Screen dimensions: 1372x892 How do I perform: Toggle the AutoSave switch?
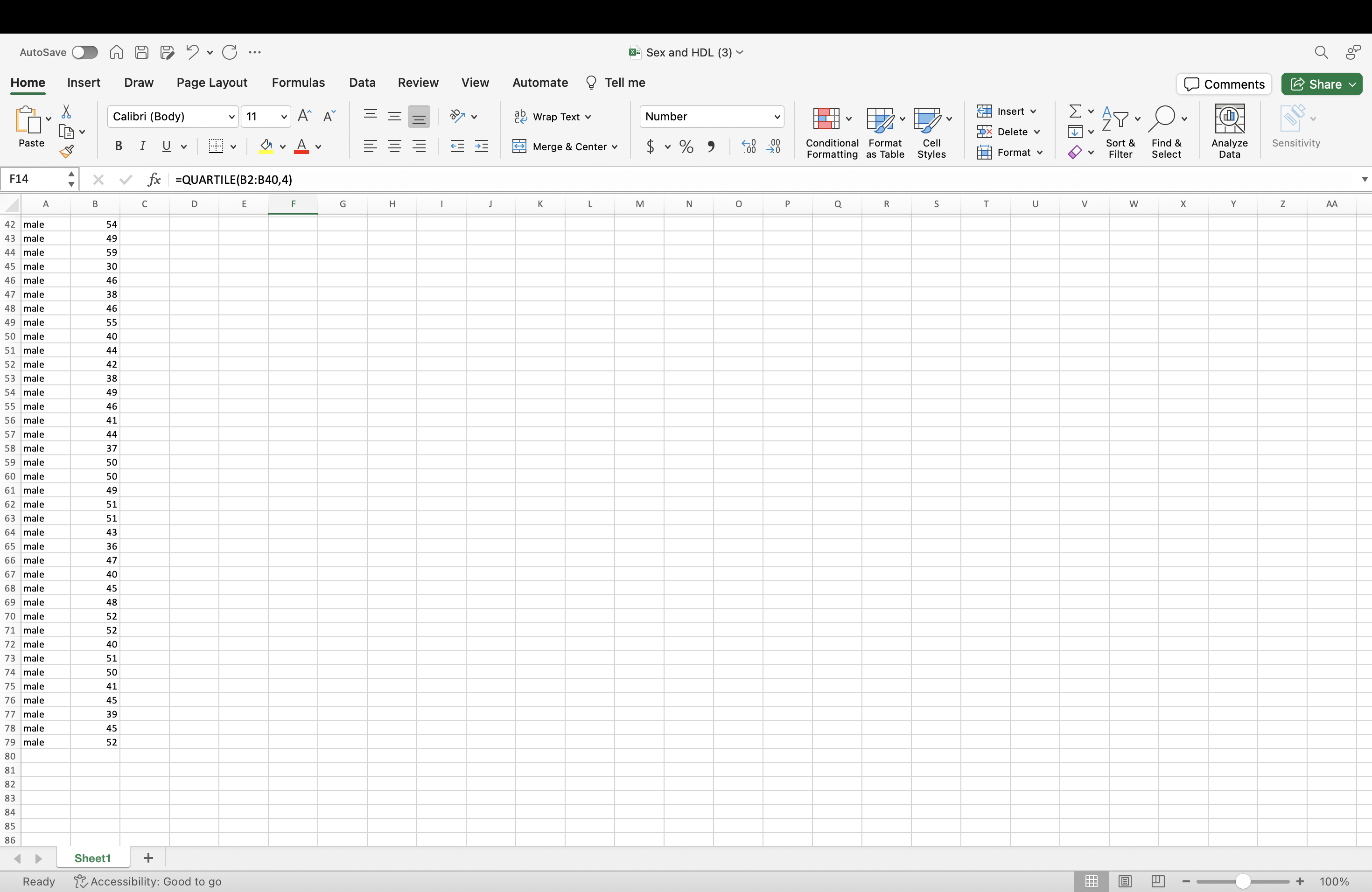coord(85,52)
